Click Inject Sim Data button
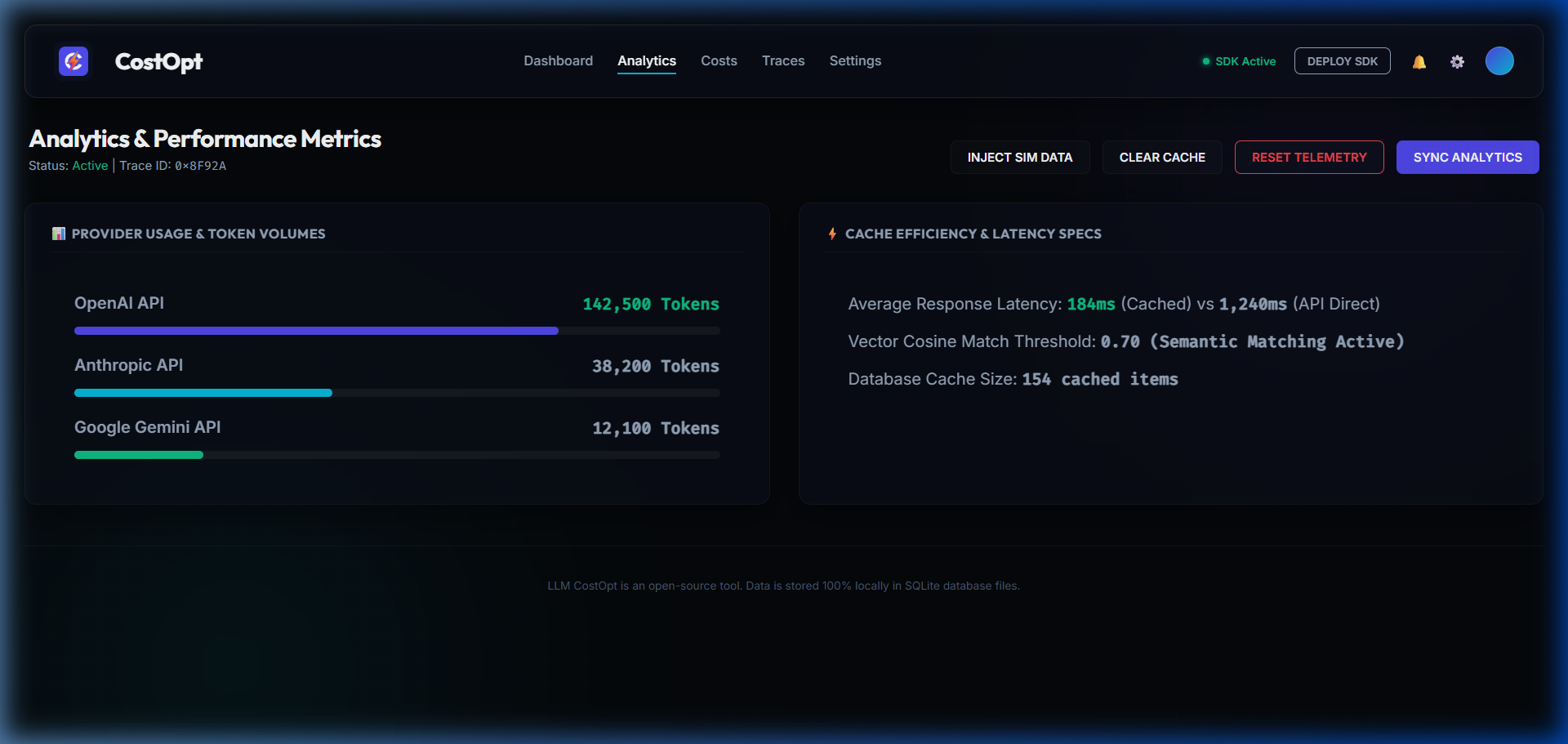This screenshot has height=744, width=1568. [1020, 158]
